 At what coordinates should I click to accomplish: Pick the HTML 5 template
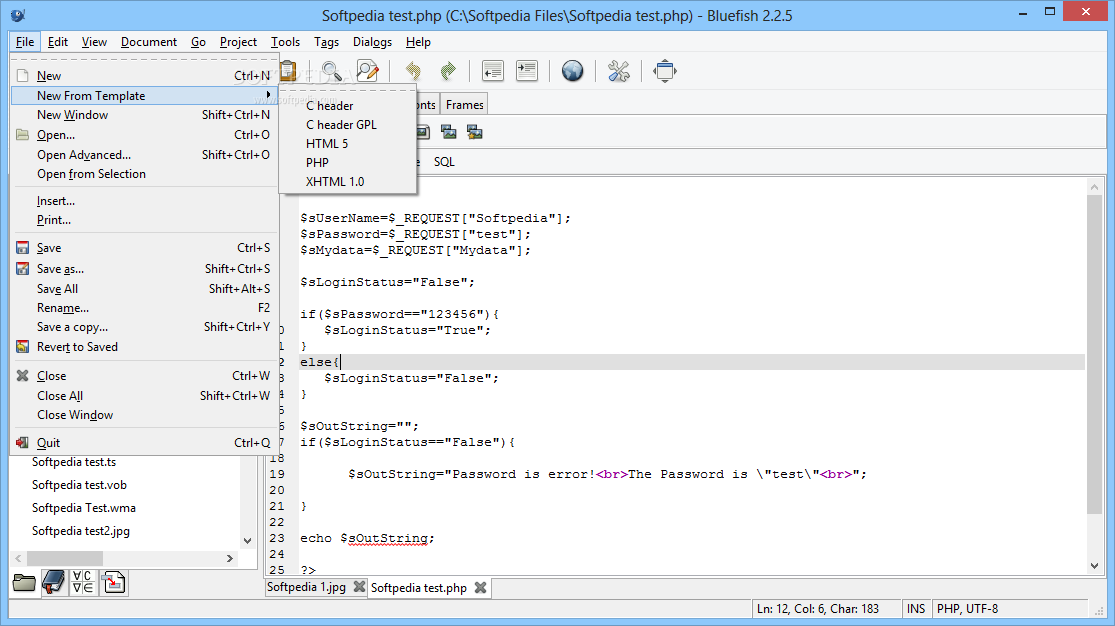tap(348, 144)
